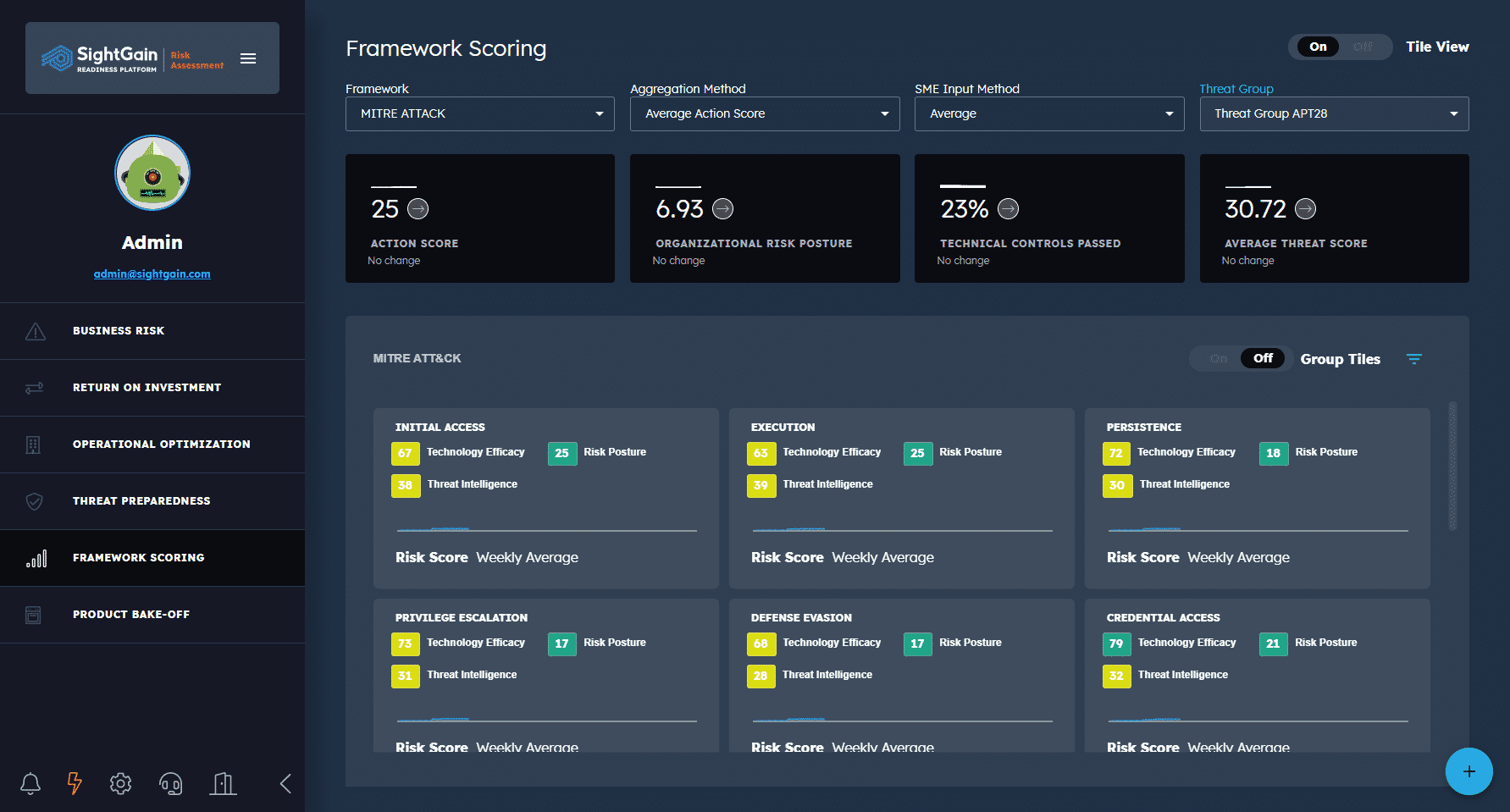Click Weekly Average in the Persistence tile
Viewport: 1510px width, 812px height.
[1239, 557]
